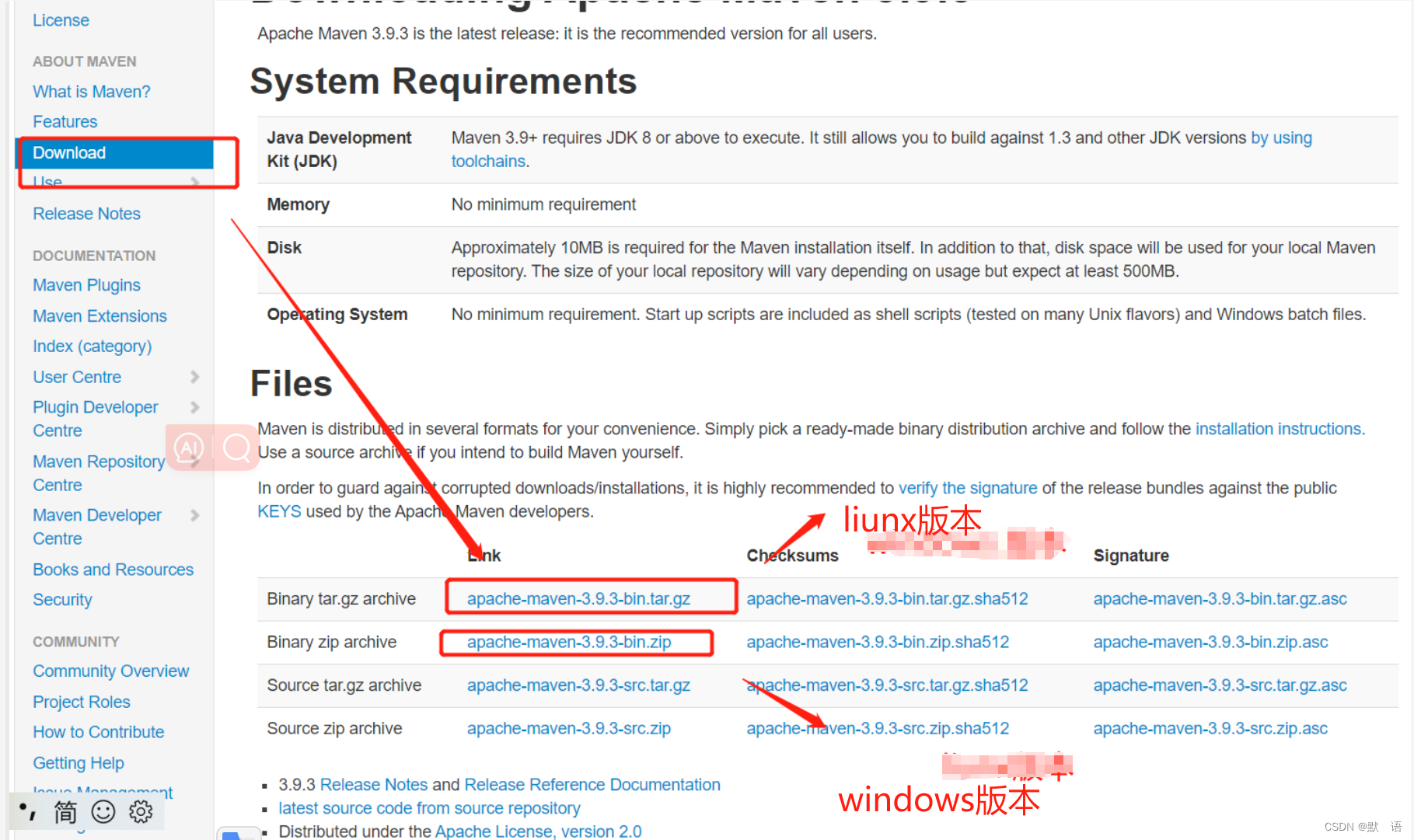Open latest source code repository link
The image size is (1414, 840).
[x=429, y=808]
